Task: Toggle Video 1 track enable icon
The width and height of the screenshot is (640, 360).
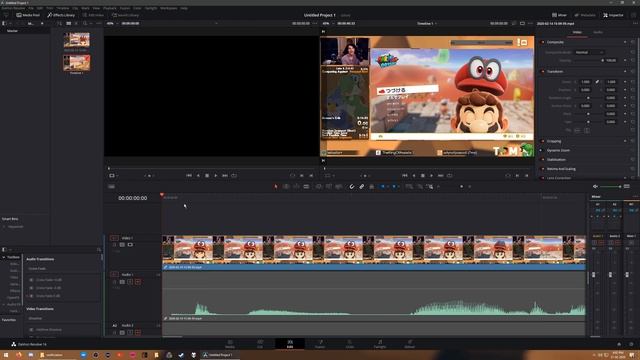Action: (x=130, y=245)
